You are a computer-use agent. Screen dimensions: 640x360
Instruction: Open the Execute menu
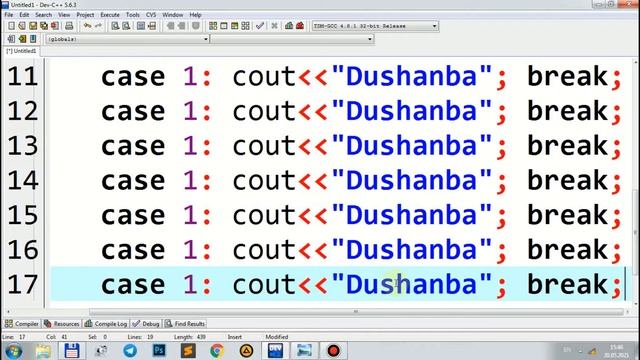(x=110, y=15)
